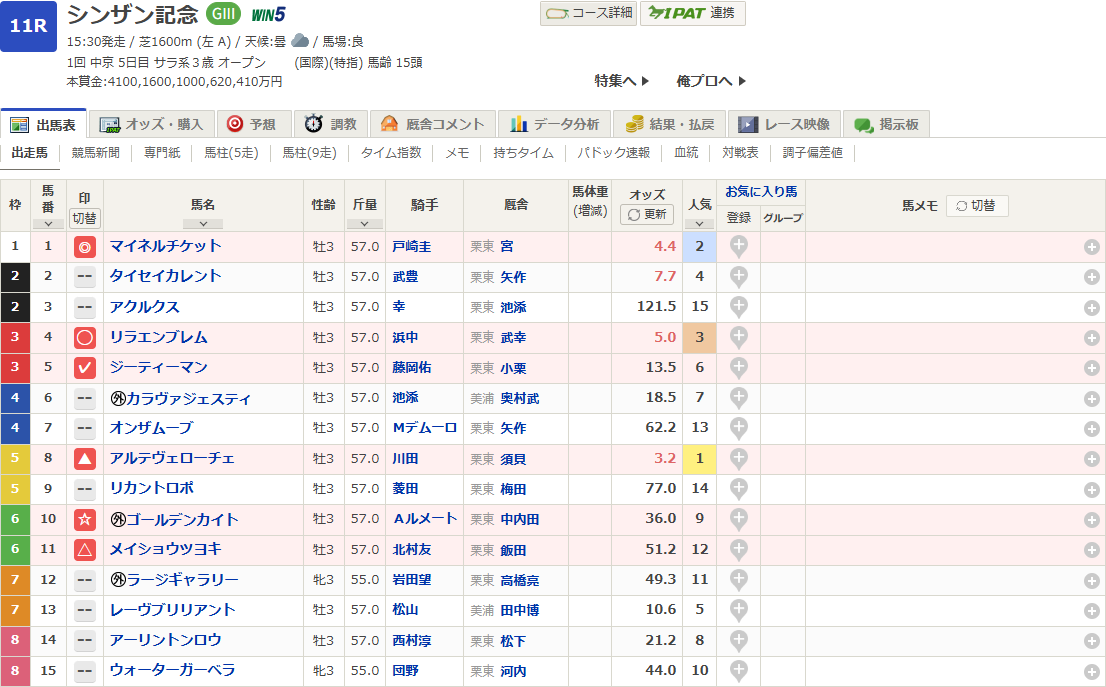
Task: Toggle the 馬メモ 切替 button
Action: [x=976, y=206]
